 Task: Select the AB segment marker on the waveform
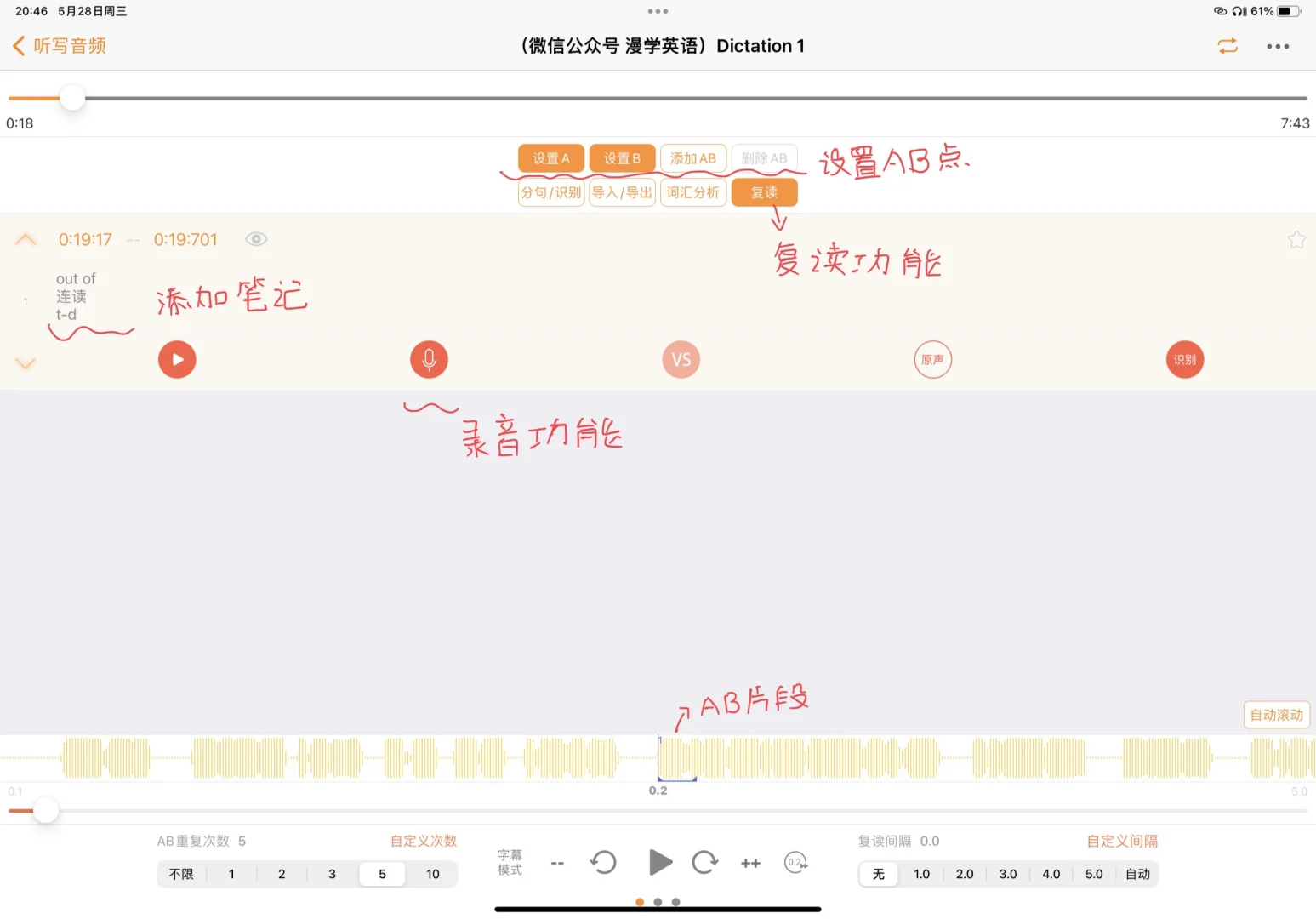point(677,757)
